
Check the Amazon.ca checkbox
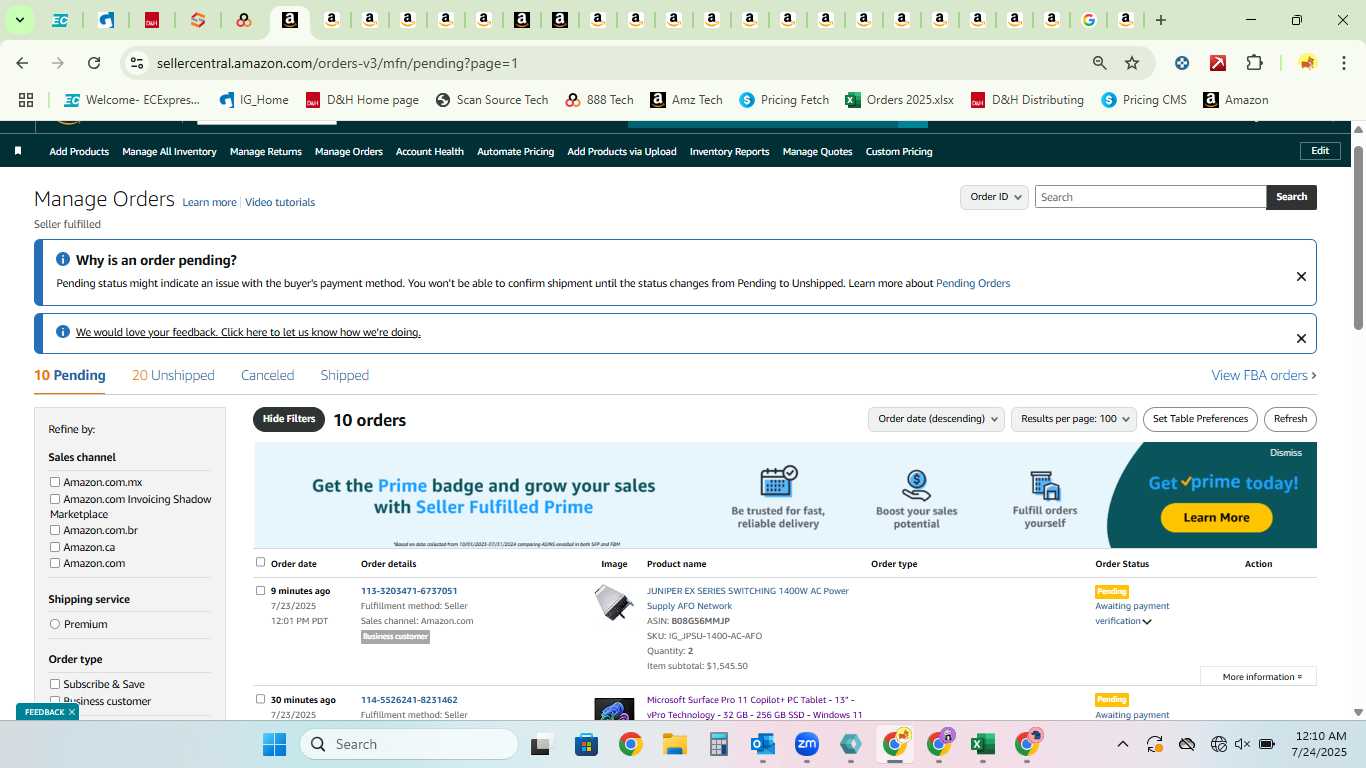click(55, 547)
